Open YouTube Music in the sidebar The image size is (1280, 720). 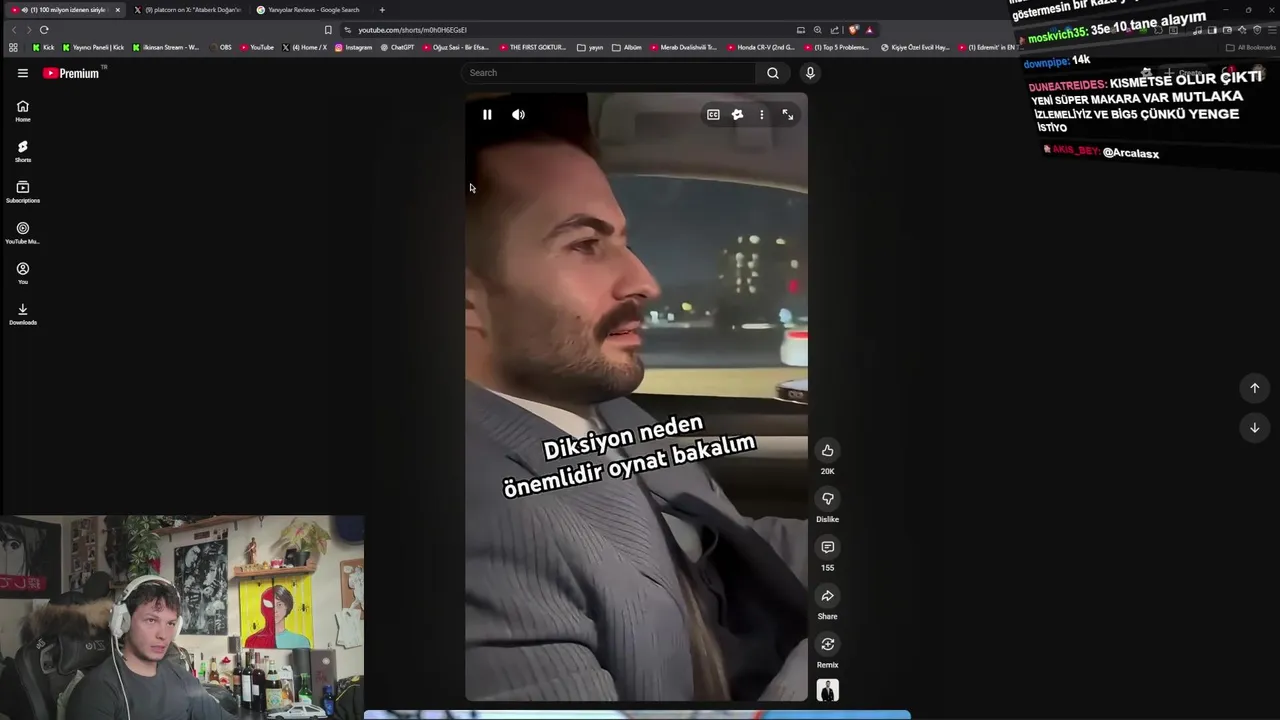tap(22, 233)
